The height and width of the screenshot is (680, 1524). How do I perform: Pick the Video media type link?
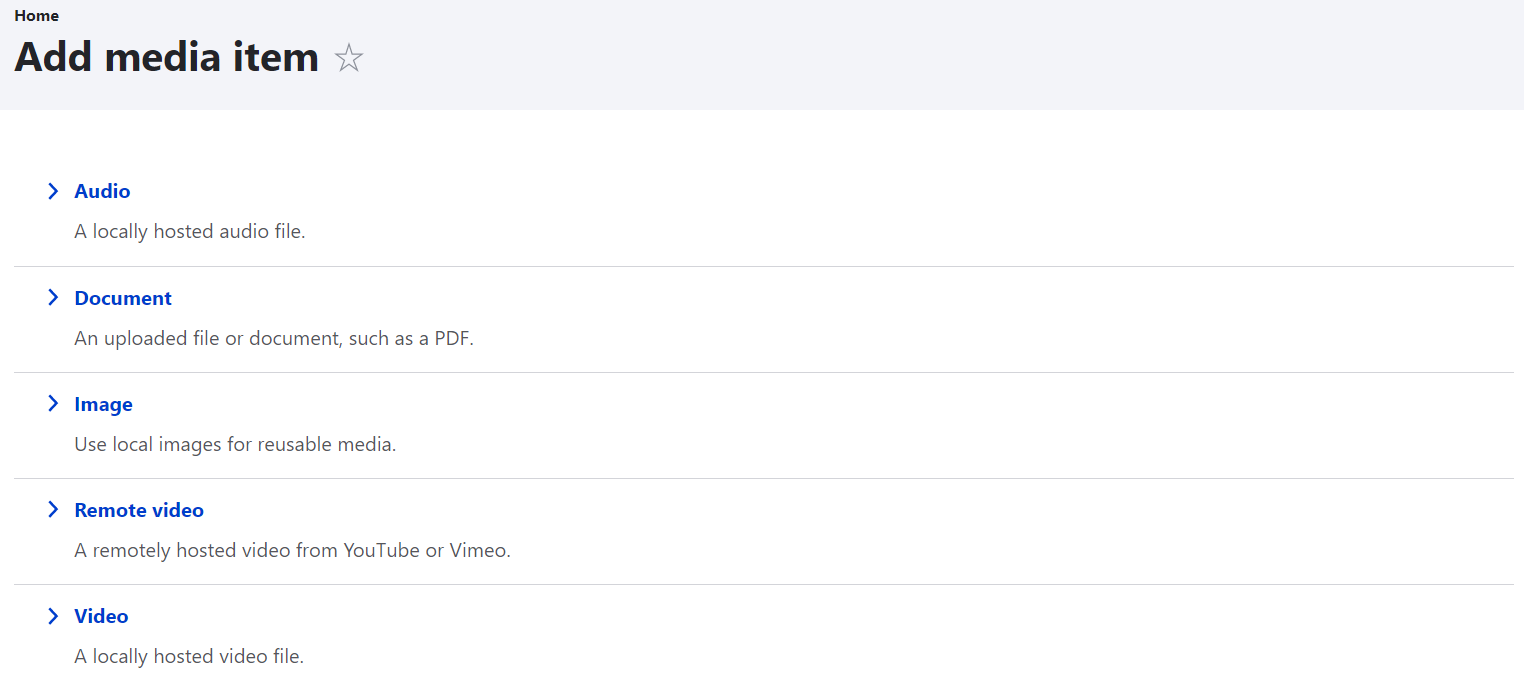(x=101, y=616)
